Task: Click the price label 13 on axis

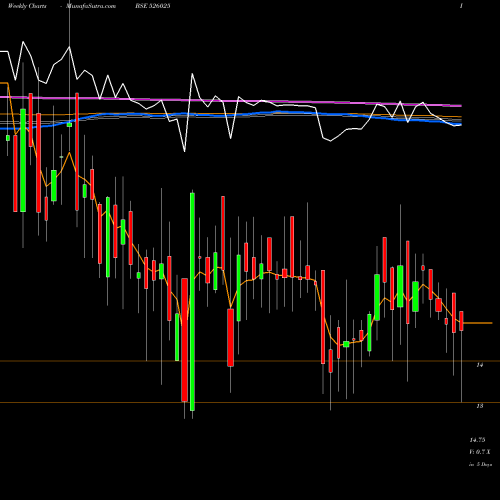Action: coord(480,406)
